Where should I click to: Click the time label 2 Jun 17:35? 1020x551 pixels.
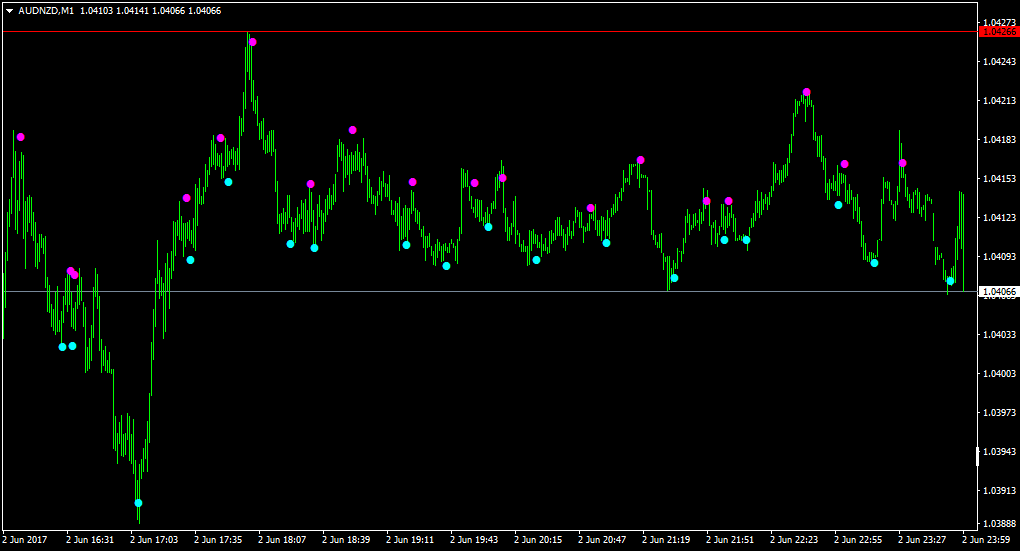[x=218, y=540]
